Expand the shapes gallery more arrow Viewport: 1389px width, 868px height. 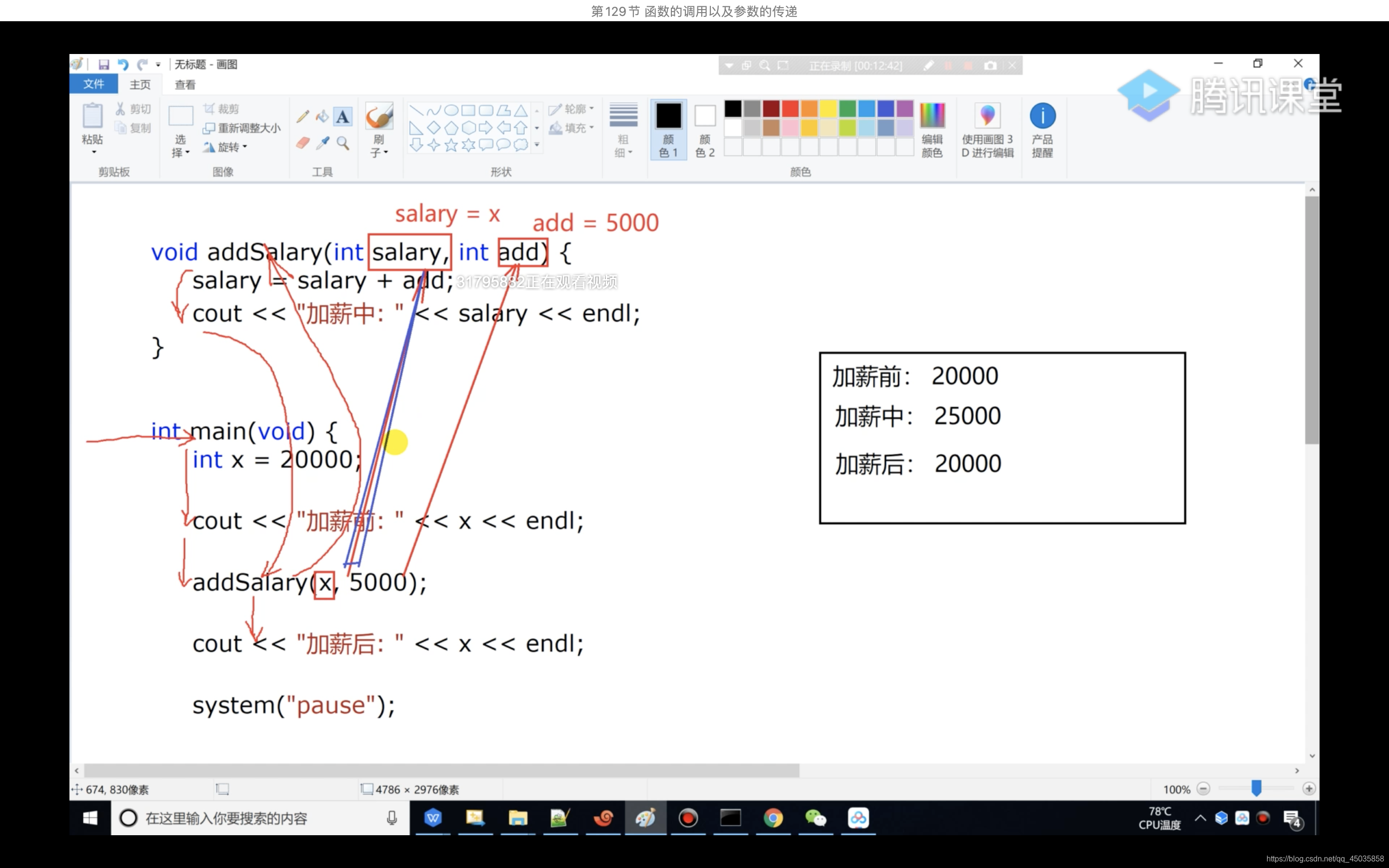(x=537, y=145)
